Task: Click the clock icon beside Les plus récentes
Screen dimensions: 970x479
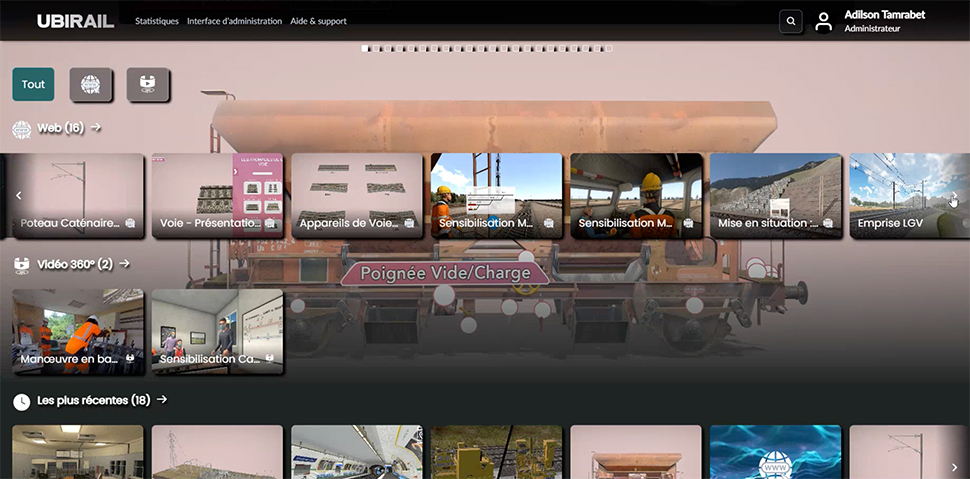Action: pyautogui.click(x=21, y=401)
